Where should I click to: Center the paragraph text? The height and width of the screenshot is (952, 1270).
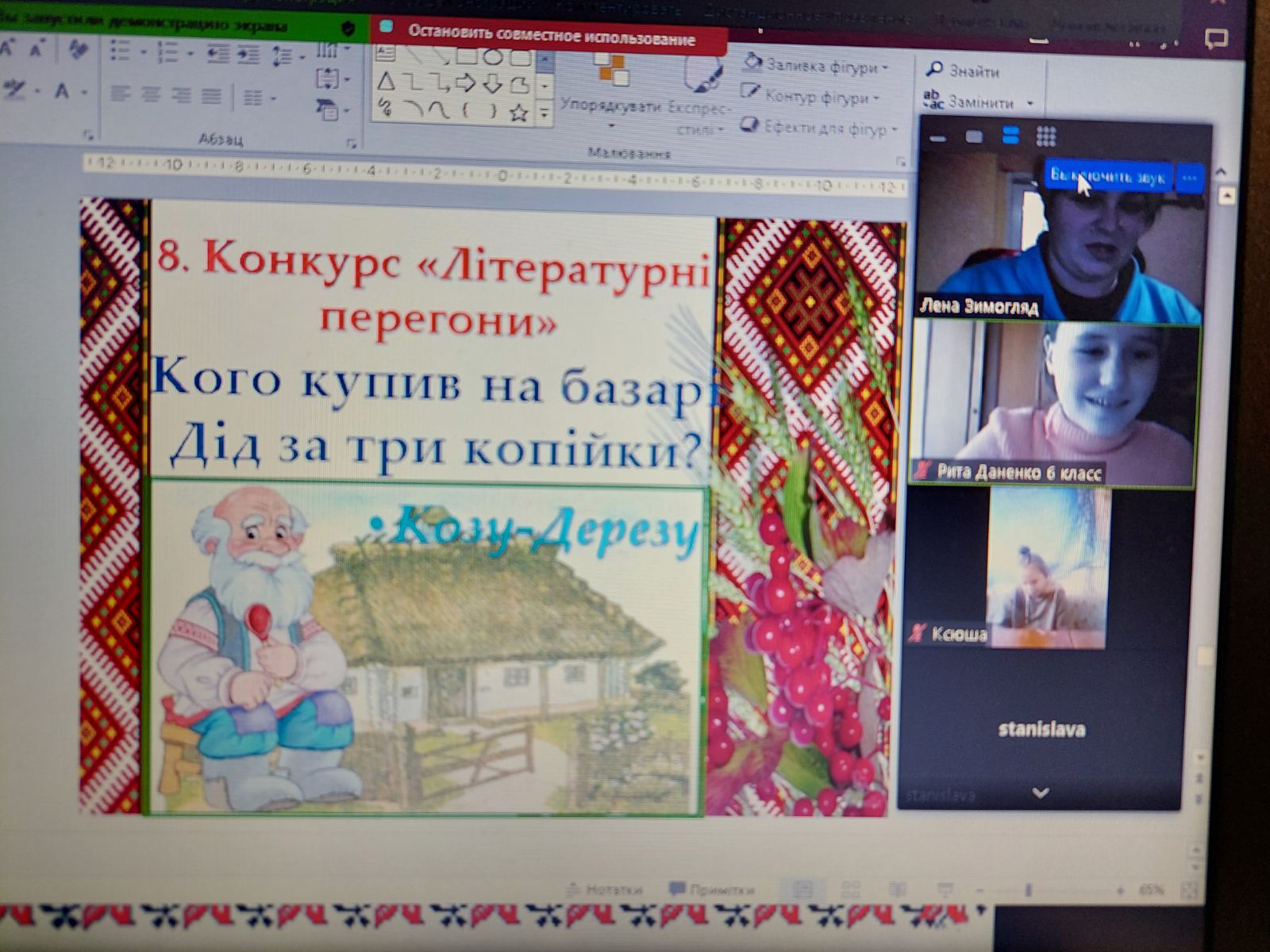pos(151,95)
